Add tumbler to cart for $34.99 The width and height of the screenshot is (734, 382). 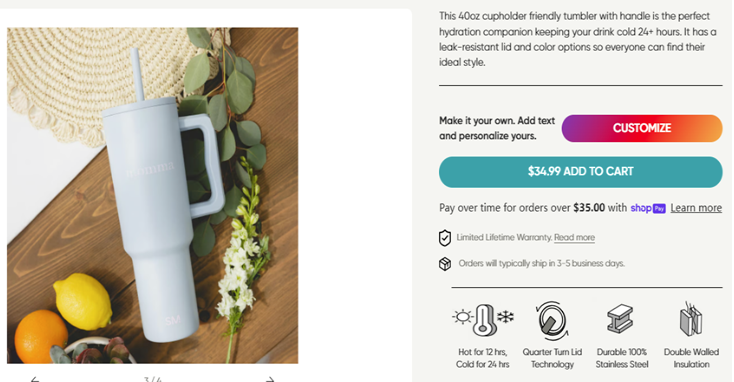[x=580, y=172]
